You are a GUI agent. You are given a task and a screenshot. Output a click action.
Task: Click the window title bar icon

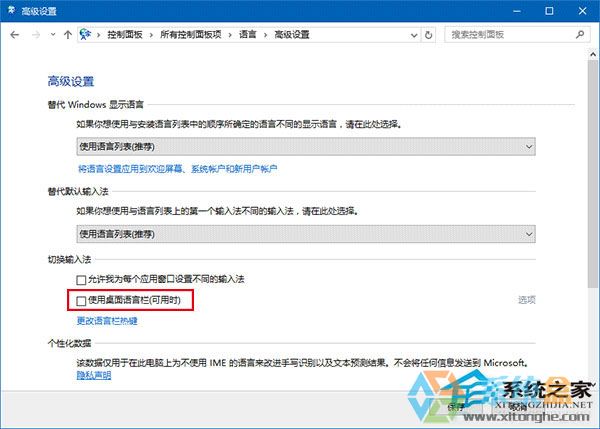tap(11, 10)
